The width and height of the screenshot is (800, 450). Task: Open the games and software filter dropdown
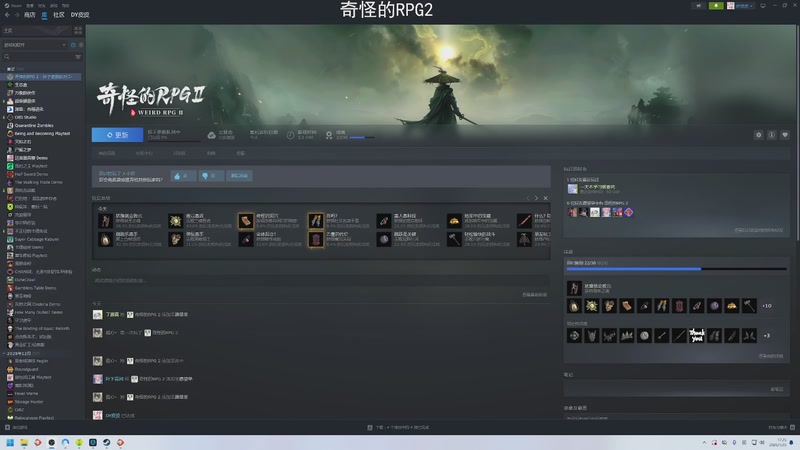coord(35,45)
